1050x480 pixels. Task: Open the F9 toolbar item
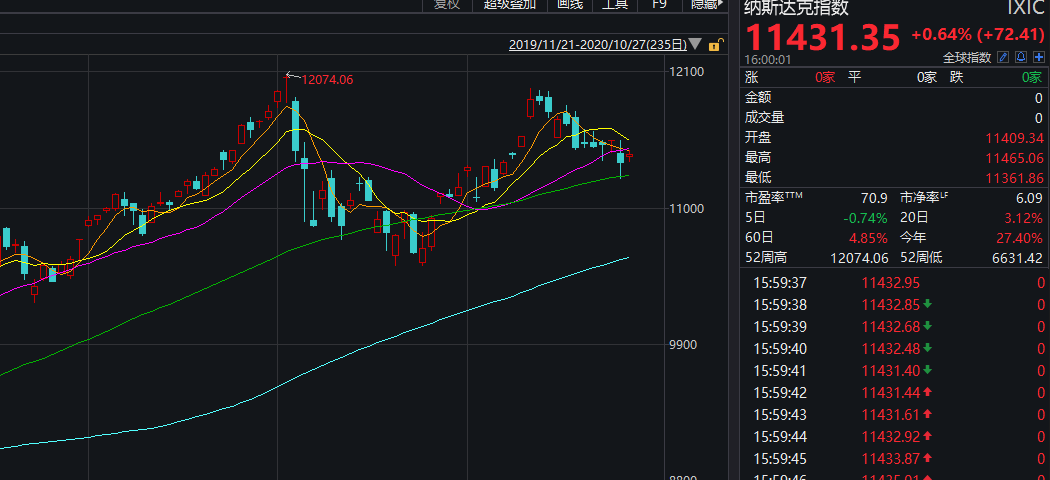659,5
